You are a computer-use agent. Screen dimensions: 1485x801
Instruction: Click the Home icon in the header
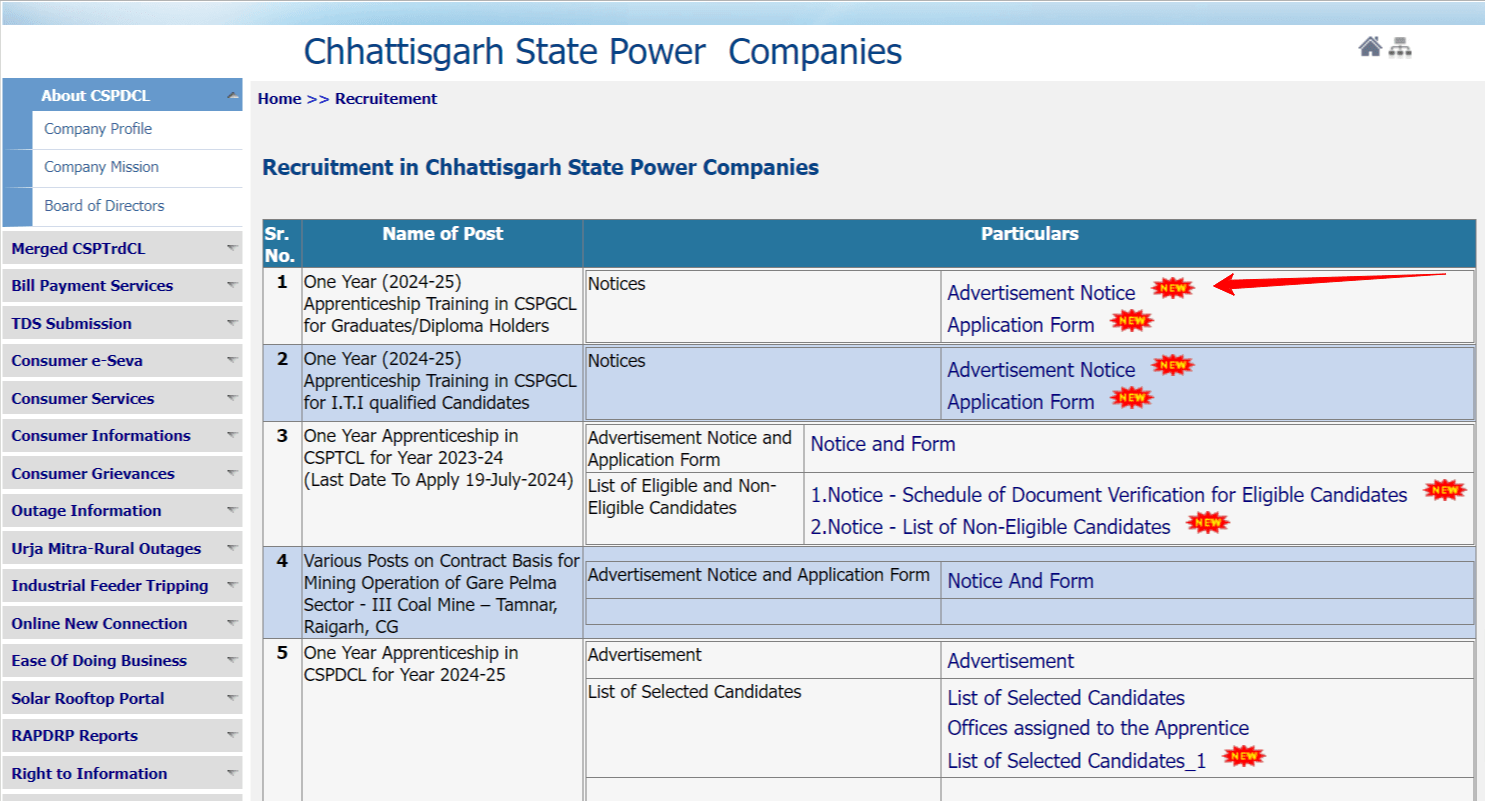point(1369,47)
